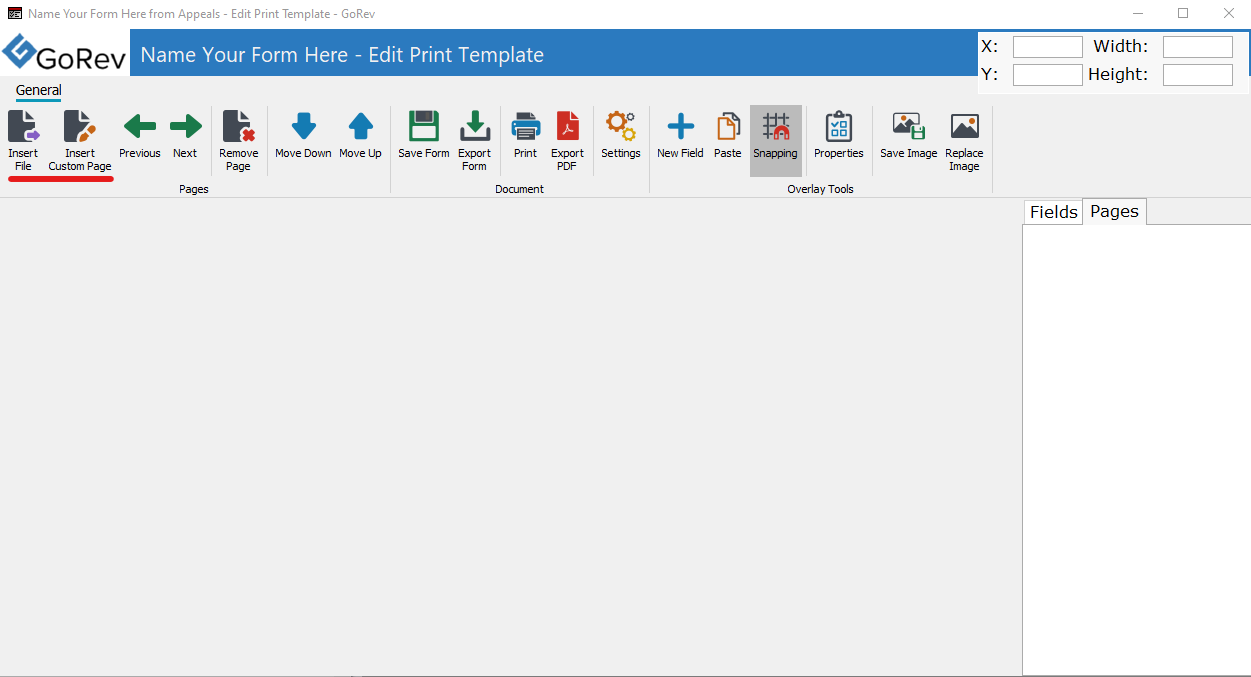The height and width of the screenshot is (677, 1251).
Task: Switch to the Fields tab
Action: tap(1054, 212)
